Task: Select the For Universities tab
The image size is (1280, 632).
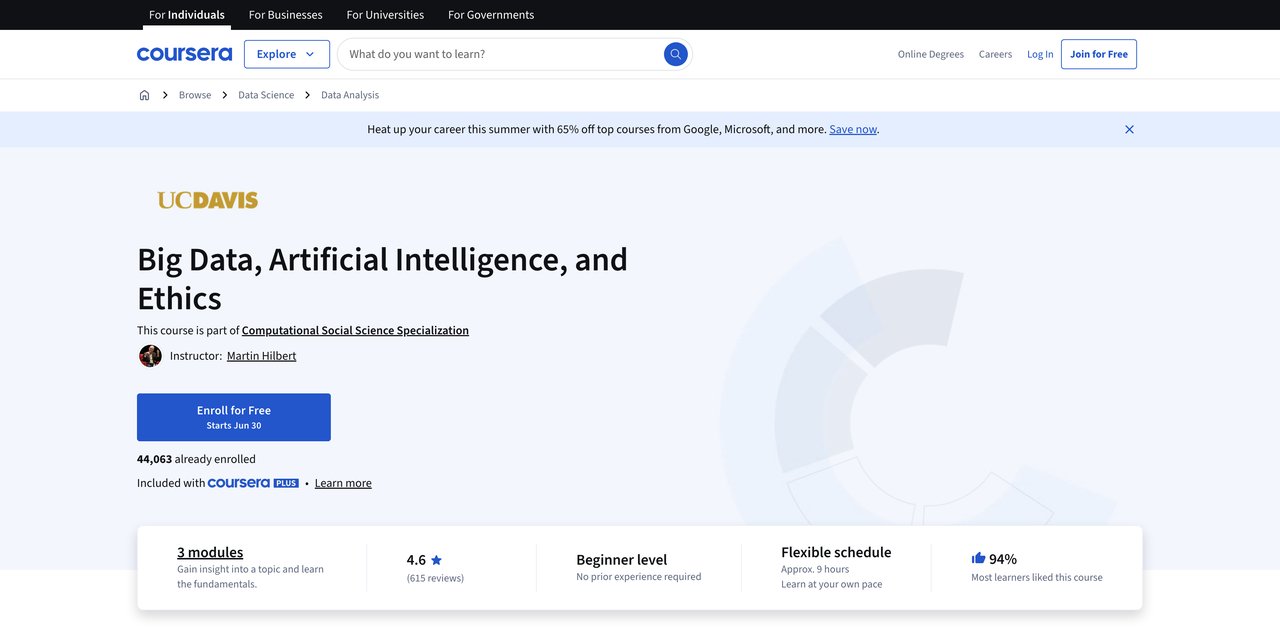Action: coord(385,13)
